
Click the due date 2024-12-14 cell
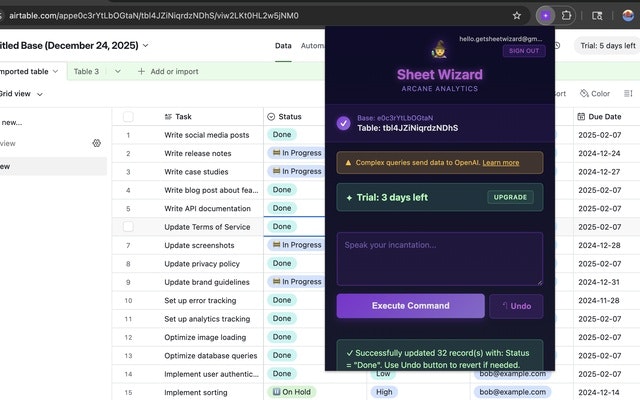click(x=598, y=392)
